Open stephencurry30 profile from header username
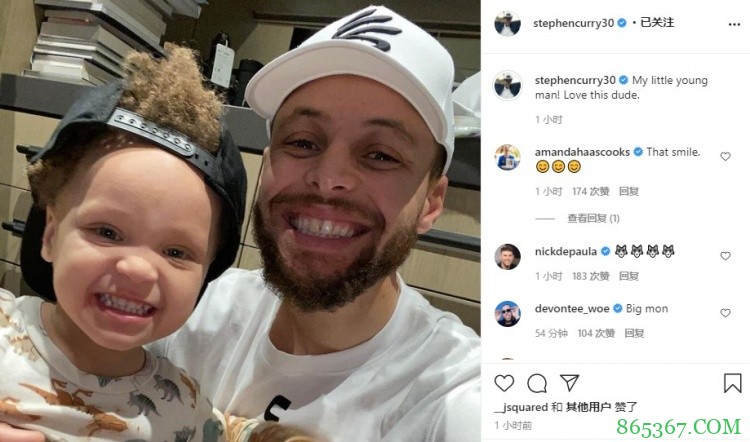The image size is (750, 442). point(574,23)
